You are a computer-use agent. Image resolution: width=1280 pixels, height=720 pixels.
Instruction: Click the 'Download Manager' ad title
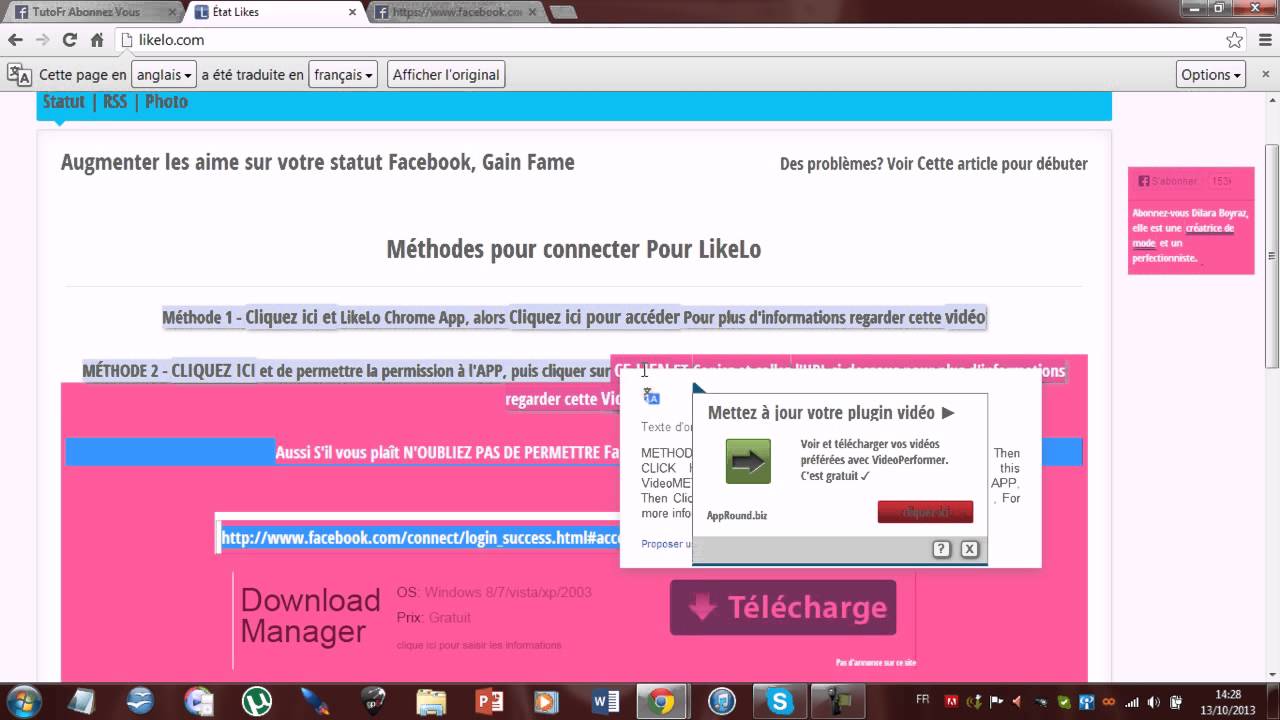(x=310, y=615)
